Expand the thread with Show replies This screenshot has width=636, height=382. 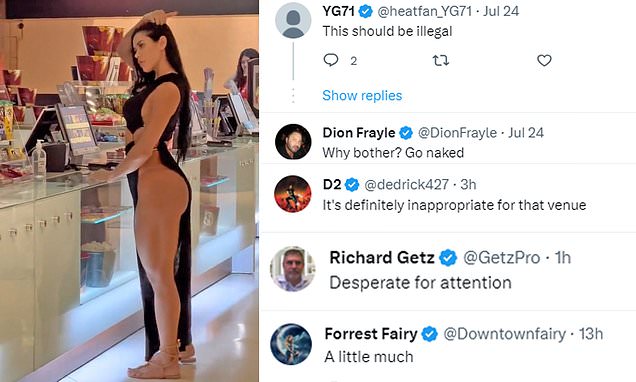tap(362, 95)
